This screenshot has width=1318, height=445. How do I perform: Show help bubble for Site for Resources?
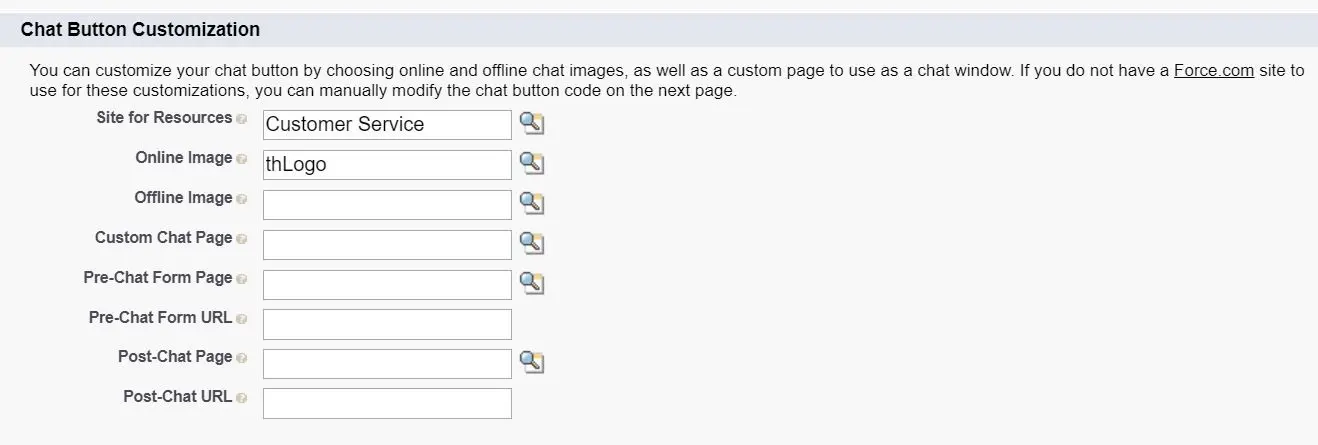[x=241, y=119]
